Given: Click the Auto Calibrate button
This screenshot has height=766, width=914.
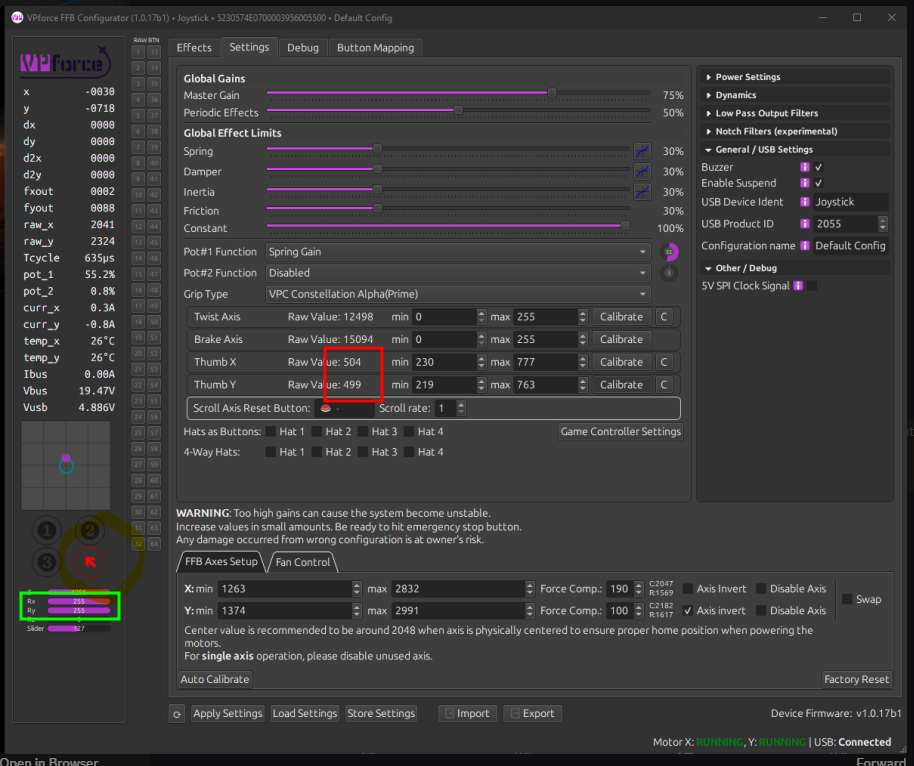Looking at the screenshot, I should tap(215, 679).
